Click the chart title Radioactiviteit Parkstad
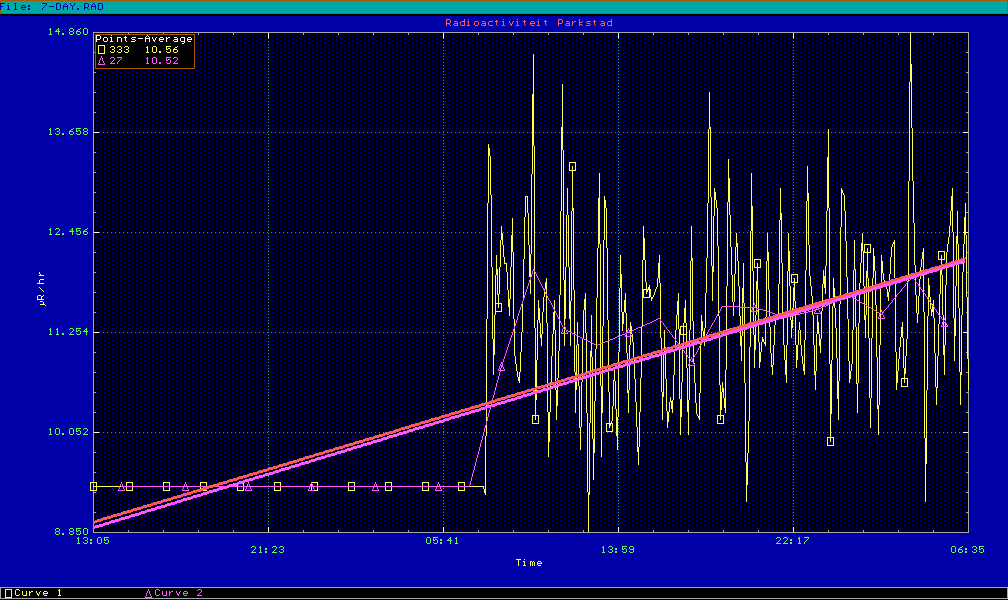1008x600 pixels. 529,22
